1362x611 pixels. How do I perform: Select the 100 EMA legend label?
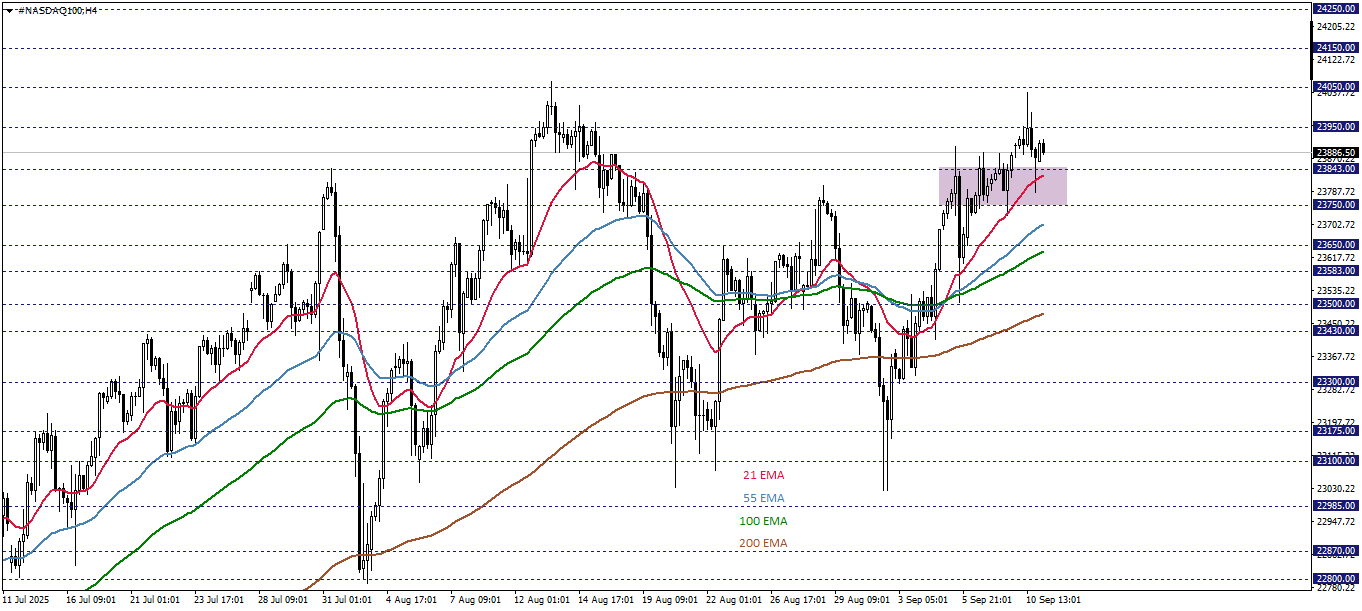pos(763,521)
